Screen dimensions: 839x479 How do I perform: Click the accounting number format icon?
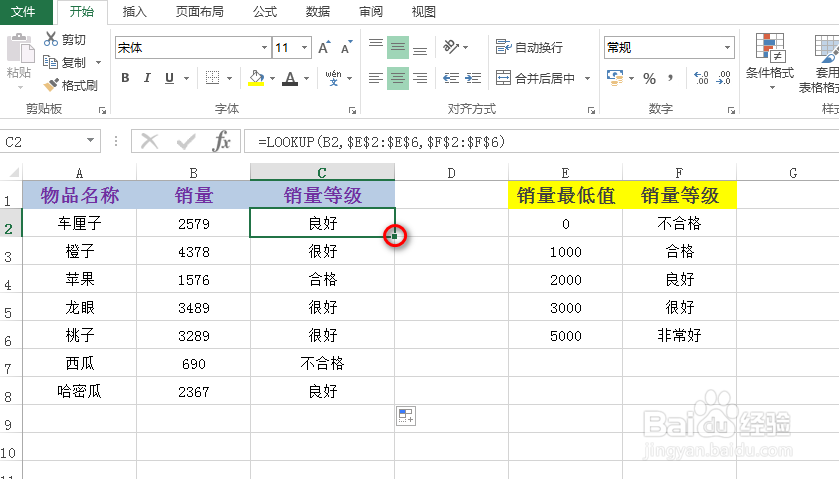click(614, 78)
